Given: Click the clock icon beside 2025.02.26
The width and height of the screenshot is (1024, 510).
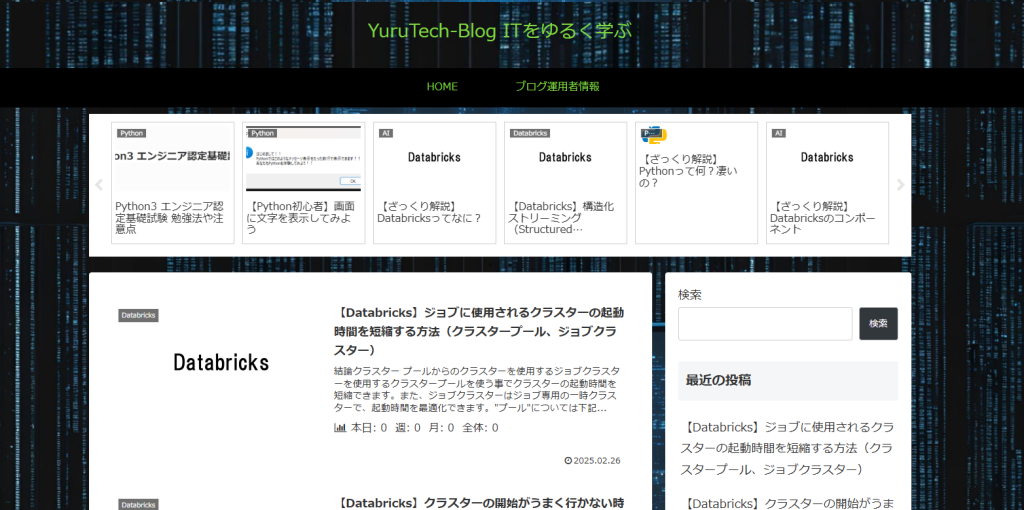Looking at the screenshot, I should tap(568, 461).
